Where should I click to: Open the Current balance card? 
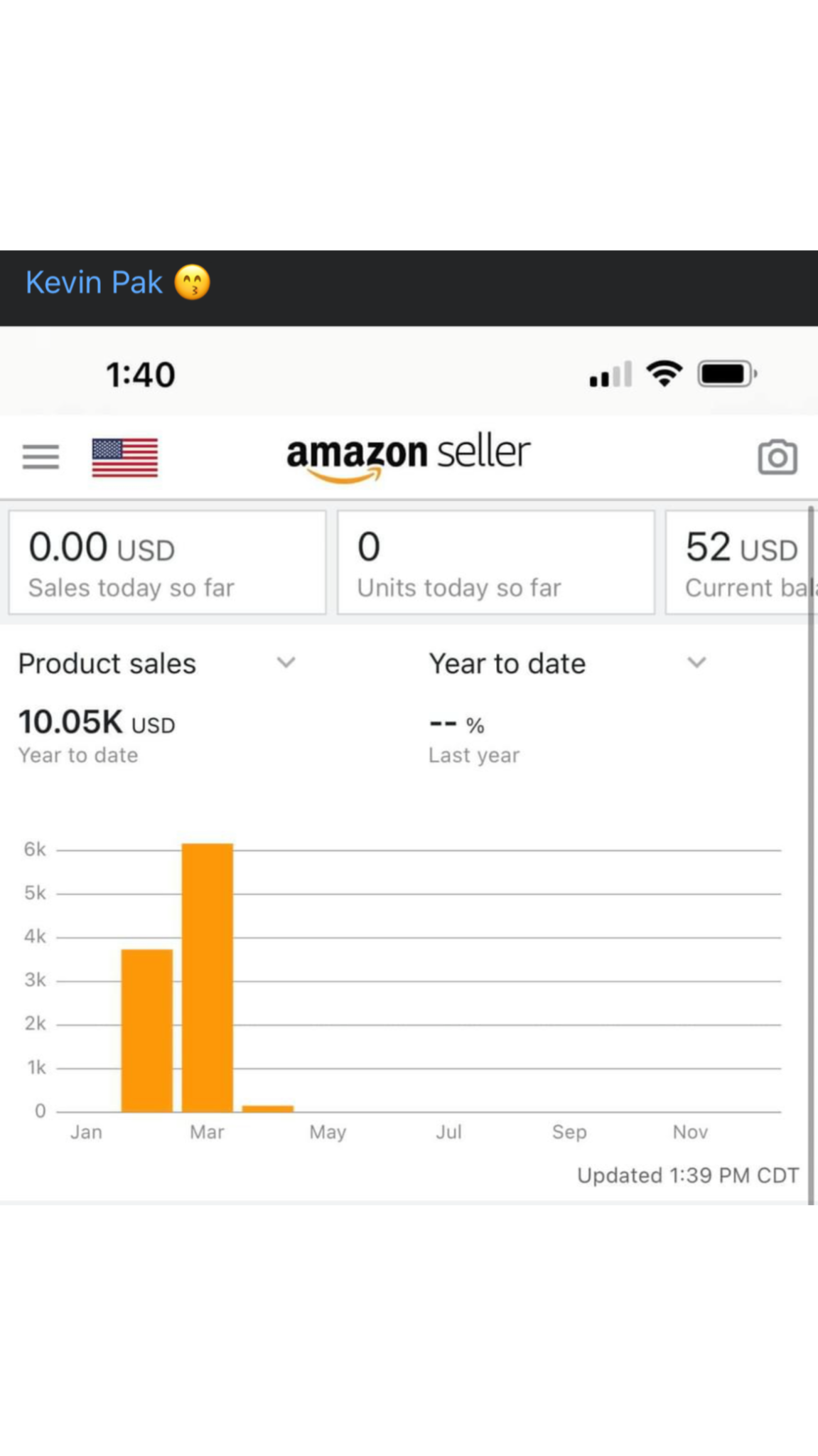(739, 562)
